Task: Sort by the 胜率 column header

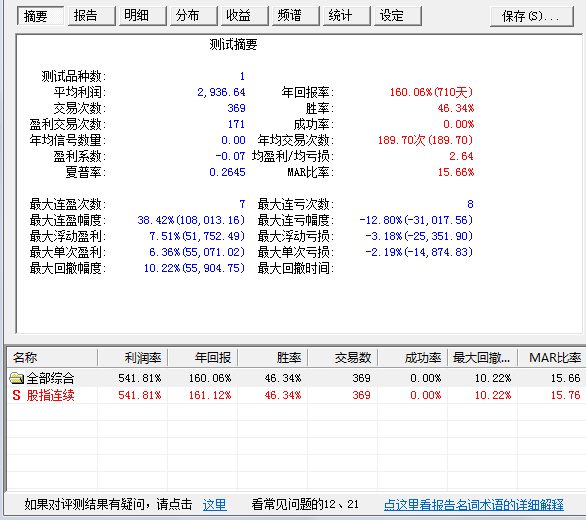Action: 272,358
